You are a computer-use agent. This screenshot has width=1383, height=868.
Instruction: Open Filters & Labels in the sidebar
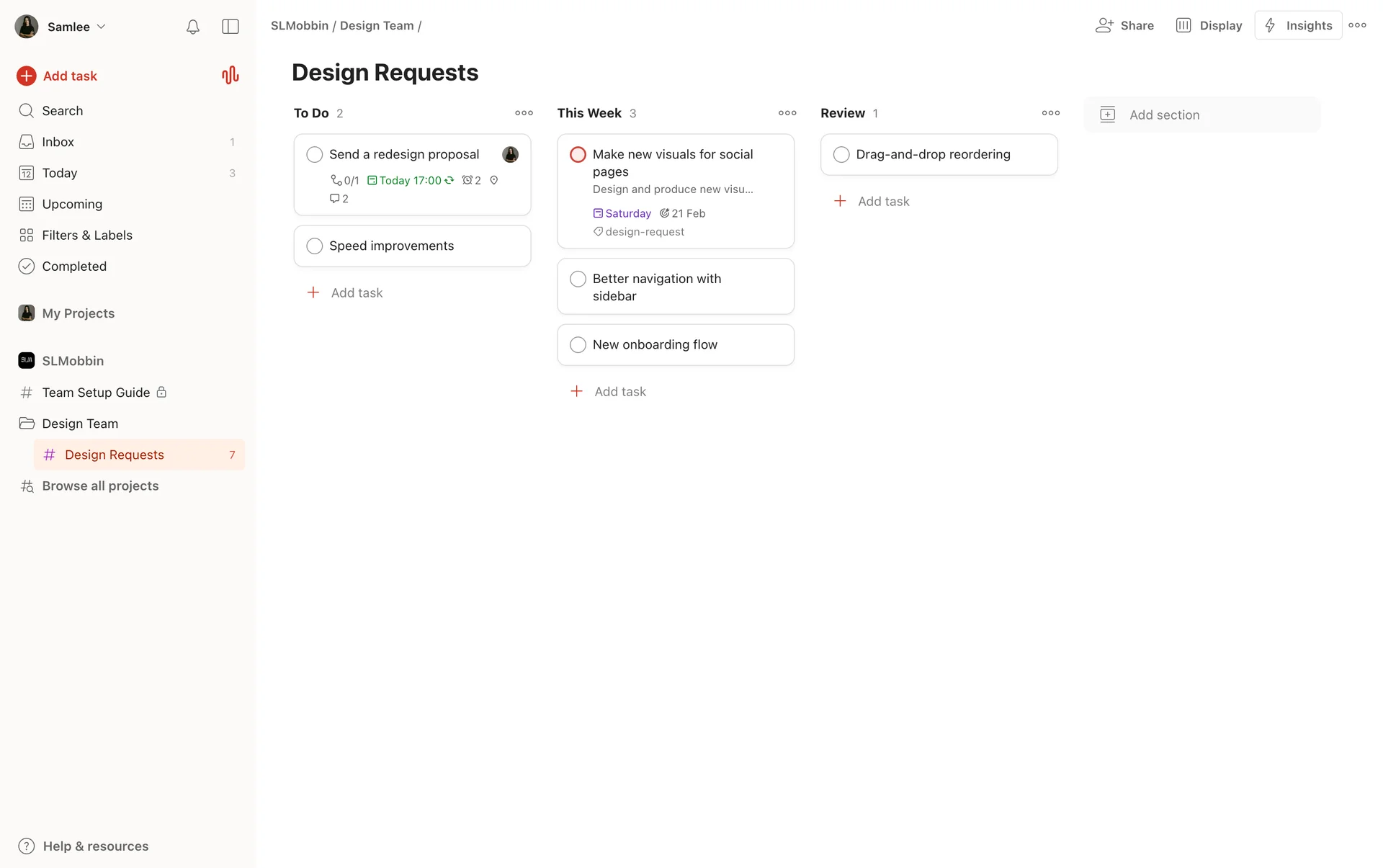pyautogui.click(x=86, y=235)
